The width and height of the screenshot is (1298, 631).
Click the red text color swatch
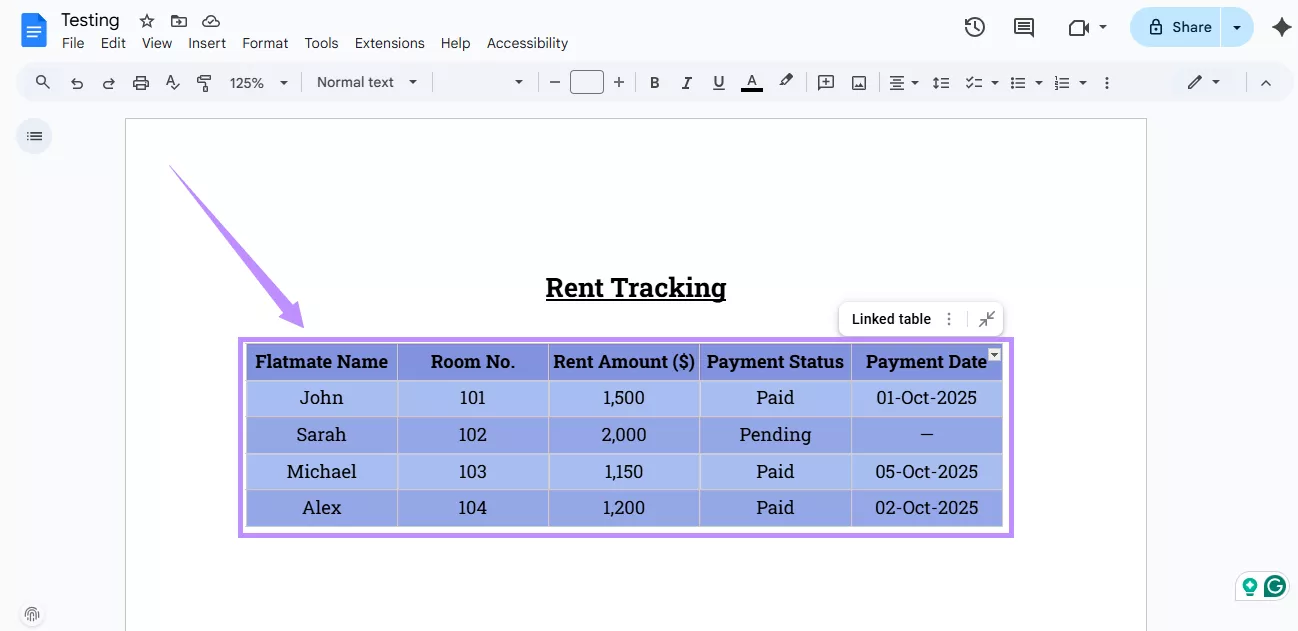pyautogui.click(x=751, y=82)
